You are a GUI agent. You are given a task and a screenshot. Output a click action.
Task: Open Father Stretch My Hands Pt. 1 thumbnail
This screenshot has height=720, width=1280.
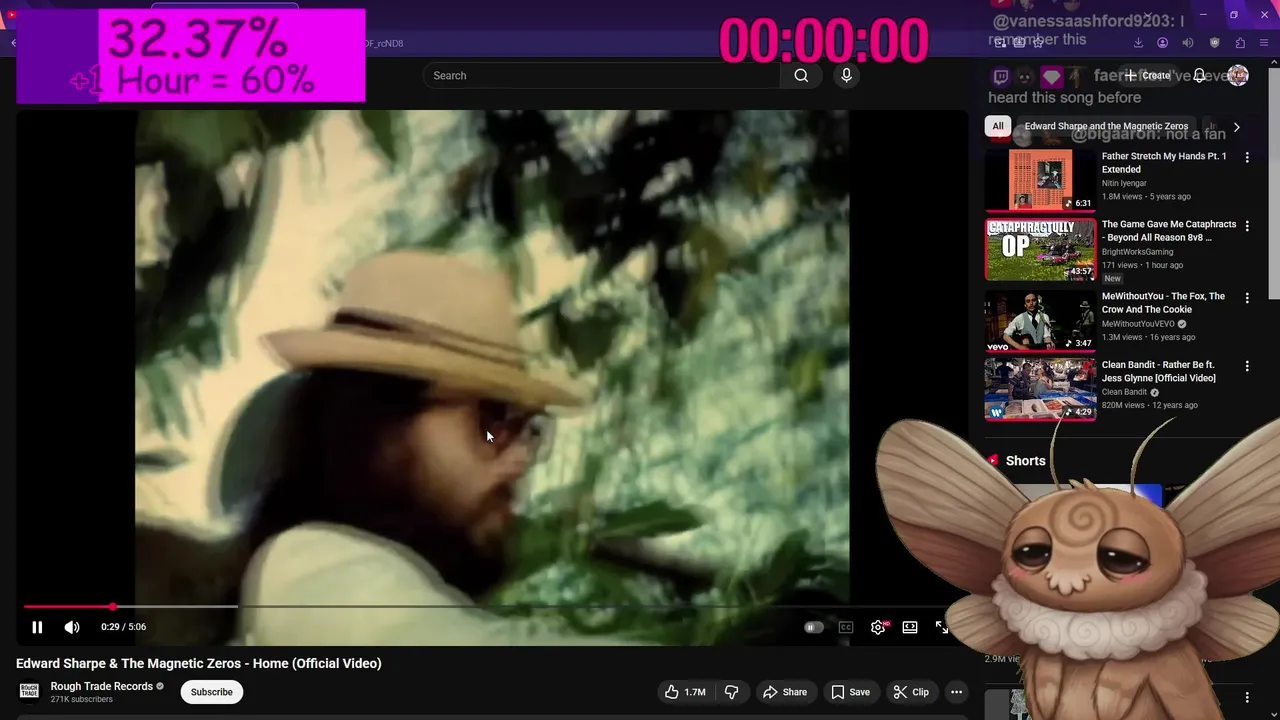1040,180
